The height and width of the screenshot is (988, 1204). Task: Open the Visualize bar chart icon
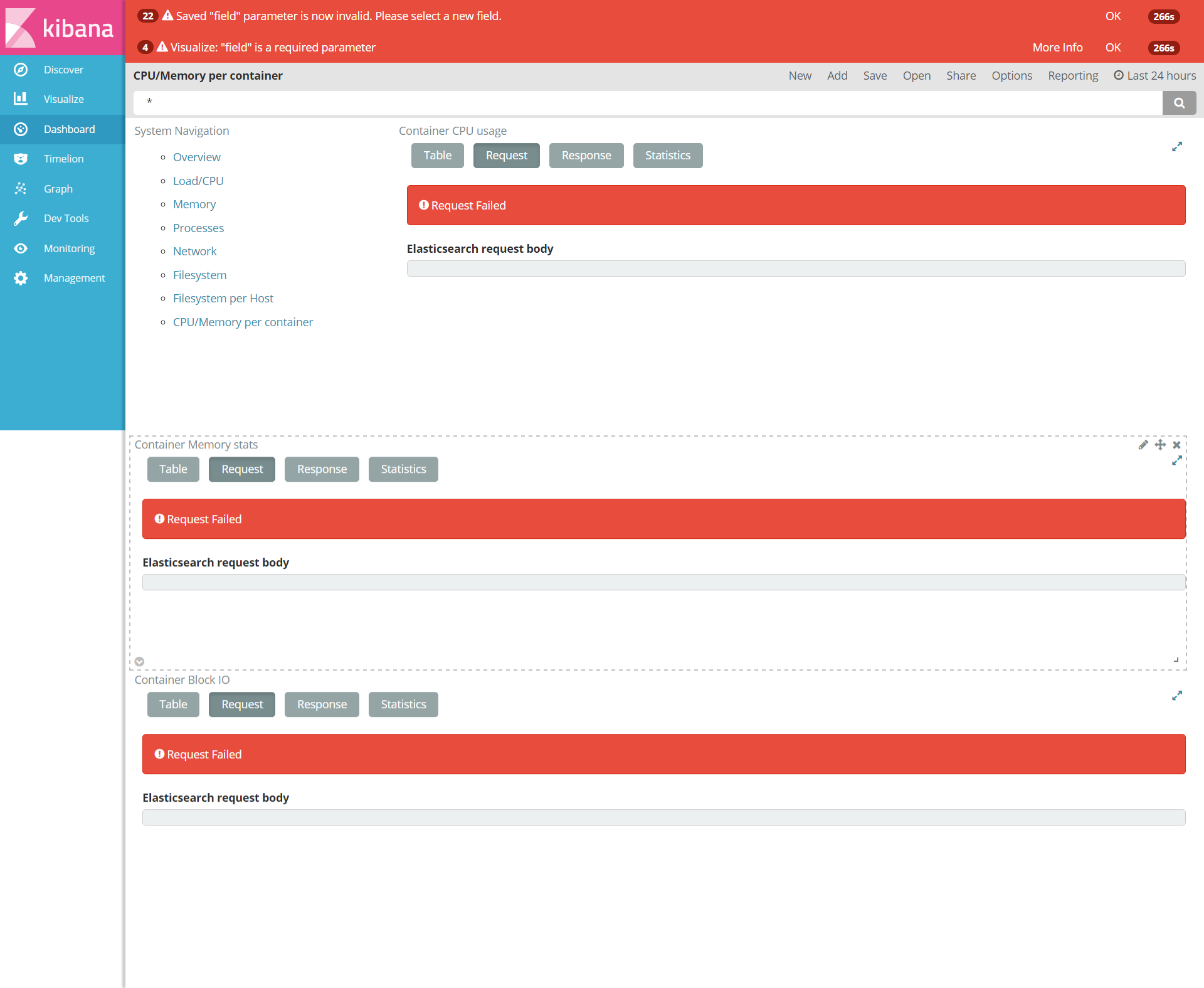tap(21, 99)
